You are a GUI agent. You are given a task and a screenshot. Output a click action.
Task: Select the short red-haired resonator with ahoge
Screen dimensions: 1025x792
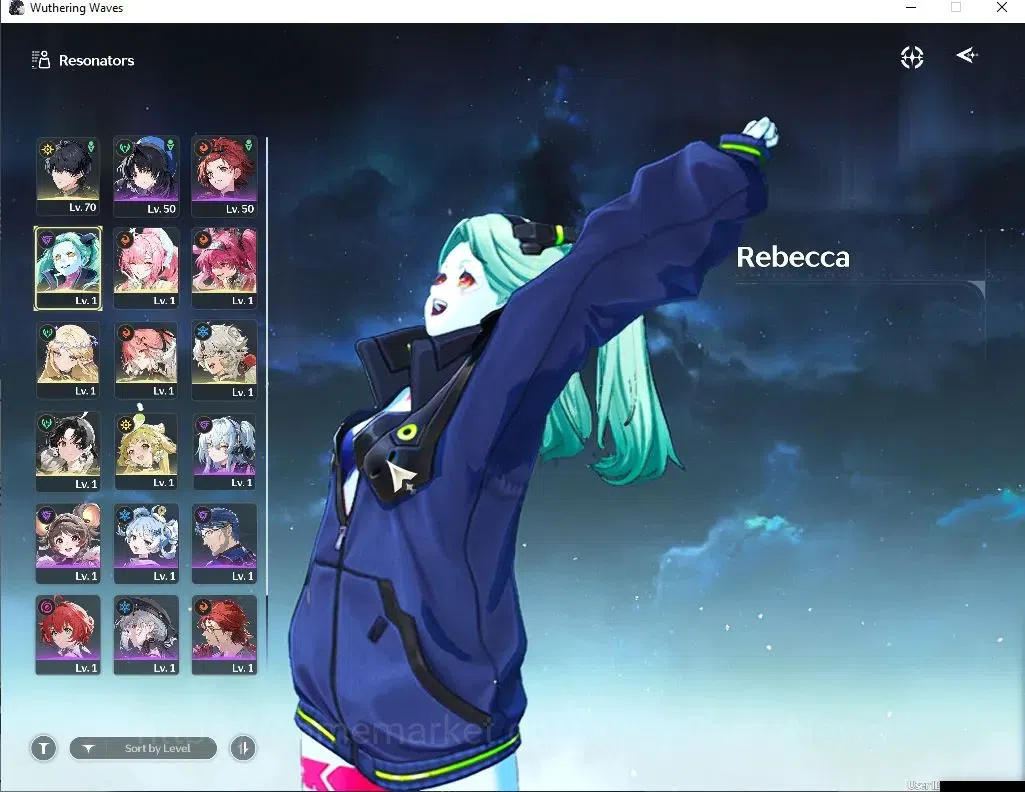click(x=68, y=635)
